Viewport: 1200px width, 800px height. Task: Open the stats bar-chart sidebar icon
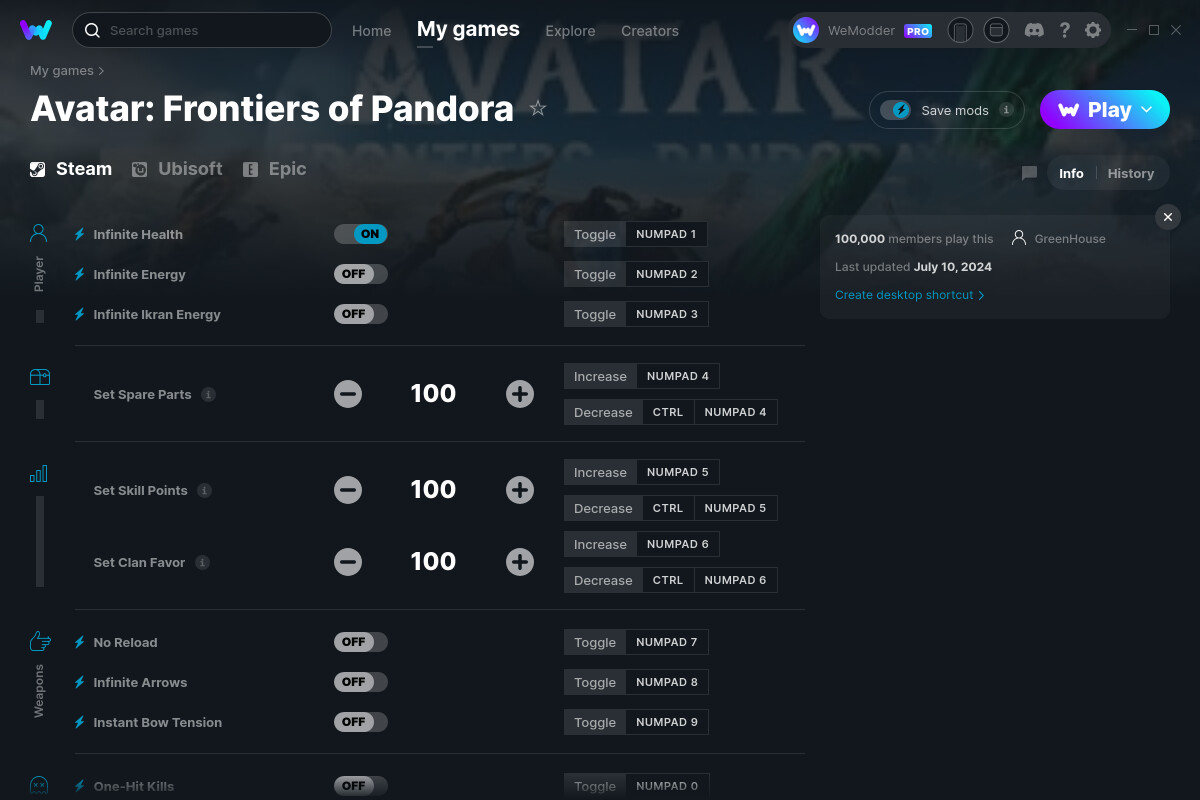[x=39, y=473]
